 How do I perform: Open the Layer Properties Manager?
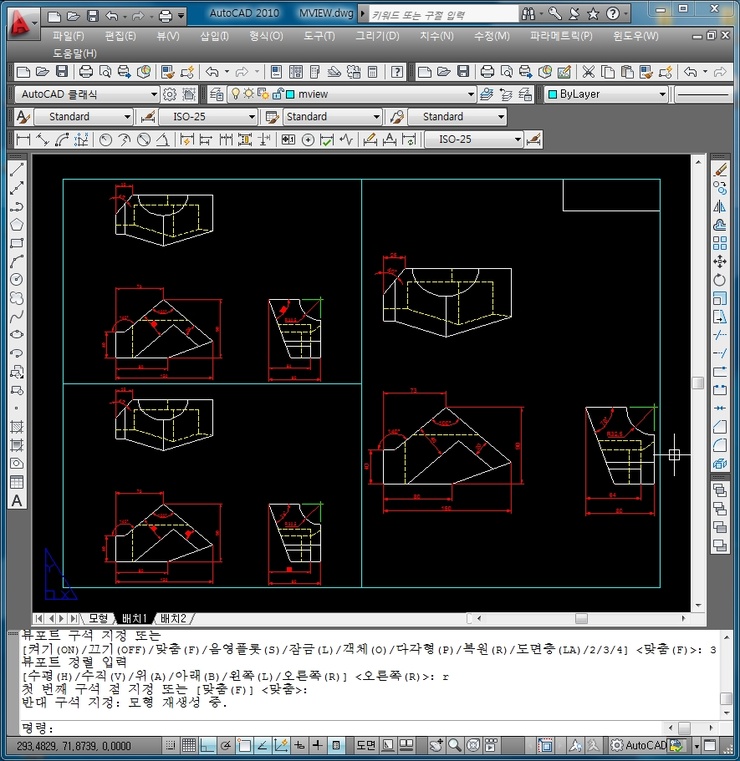[216, 94]
